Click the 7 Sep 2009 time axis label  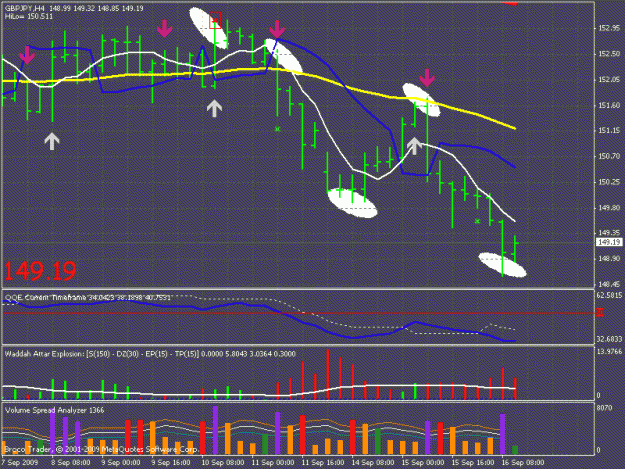tap(20, 463)
